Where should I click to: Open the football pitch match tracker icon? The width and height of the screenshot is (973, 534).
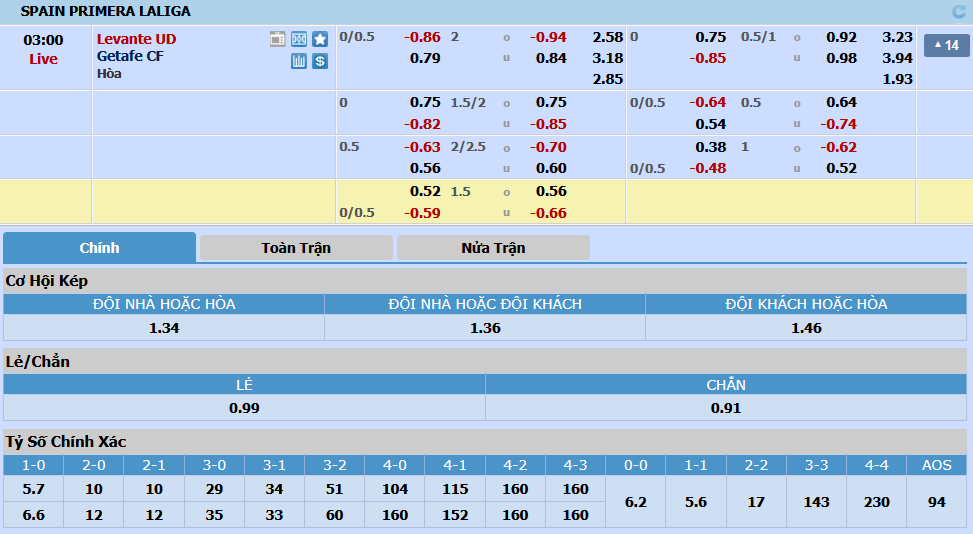(299, 39)
